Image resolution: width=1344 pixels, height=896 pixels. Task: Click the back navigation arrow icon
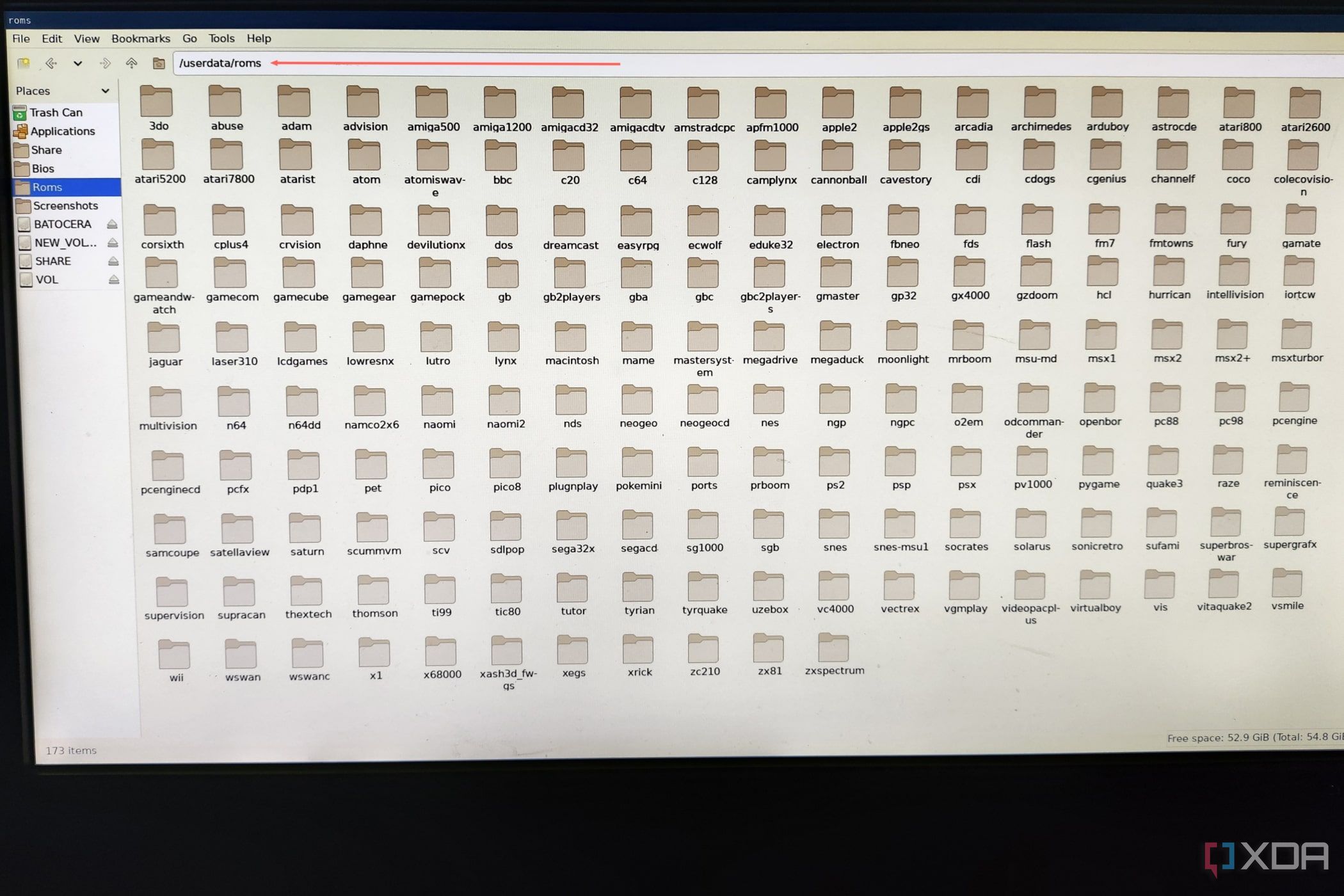pyautogui.click(x=51, y=63)
